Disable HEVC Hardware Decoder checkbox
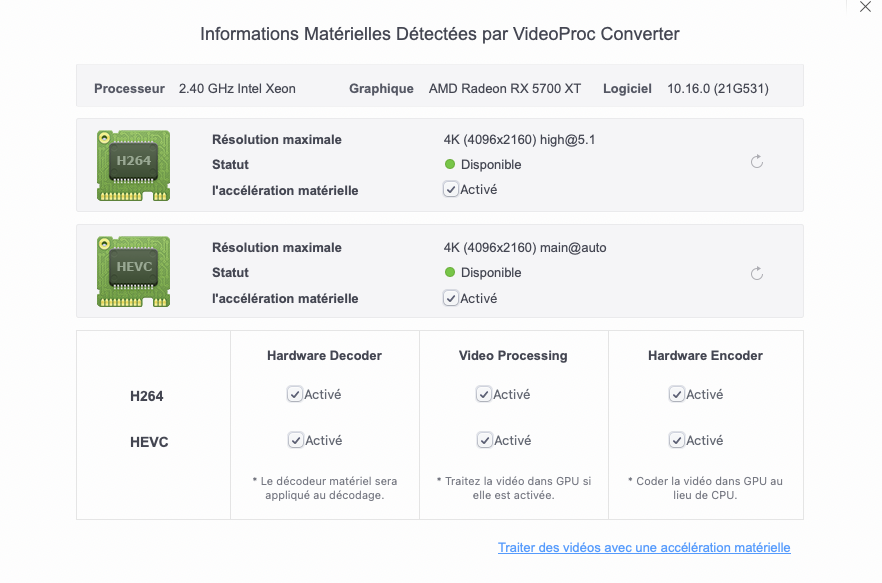The image size is (882, 583). 295,440
